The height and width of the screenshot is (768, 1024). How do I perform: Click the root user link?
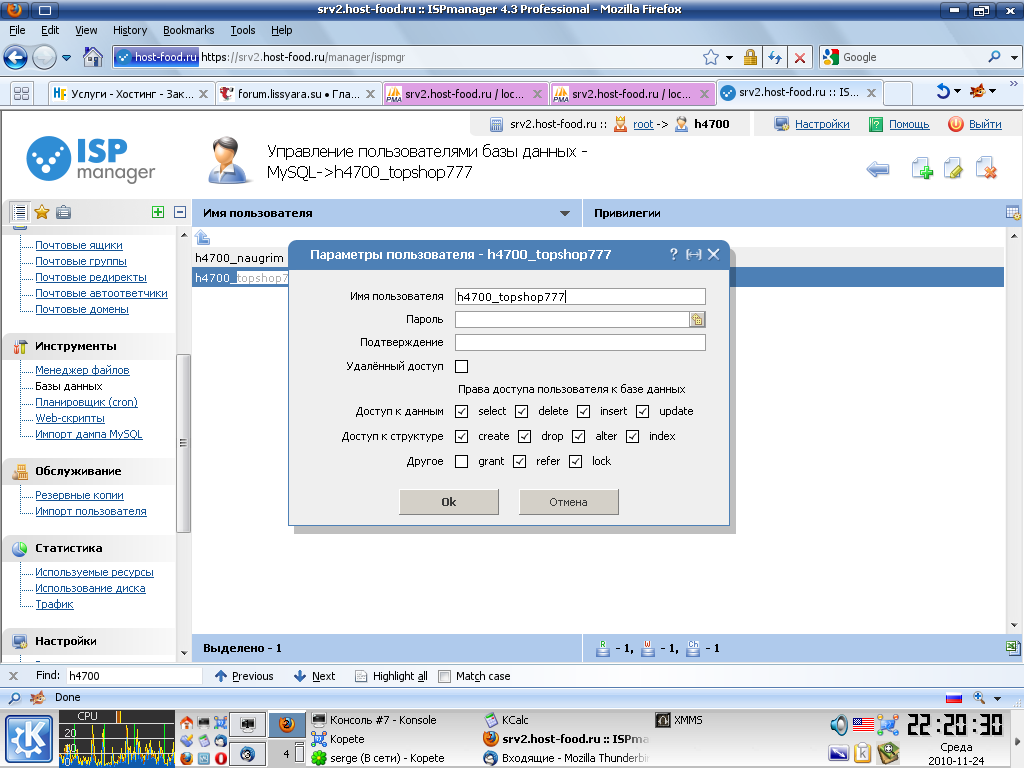tap(643, 124)
